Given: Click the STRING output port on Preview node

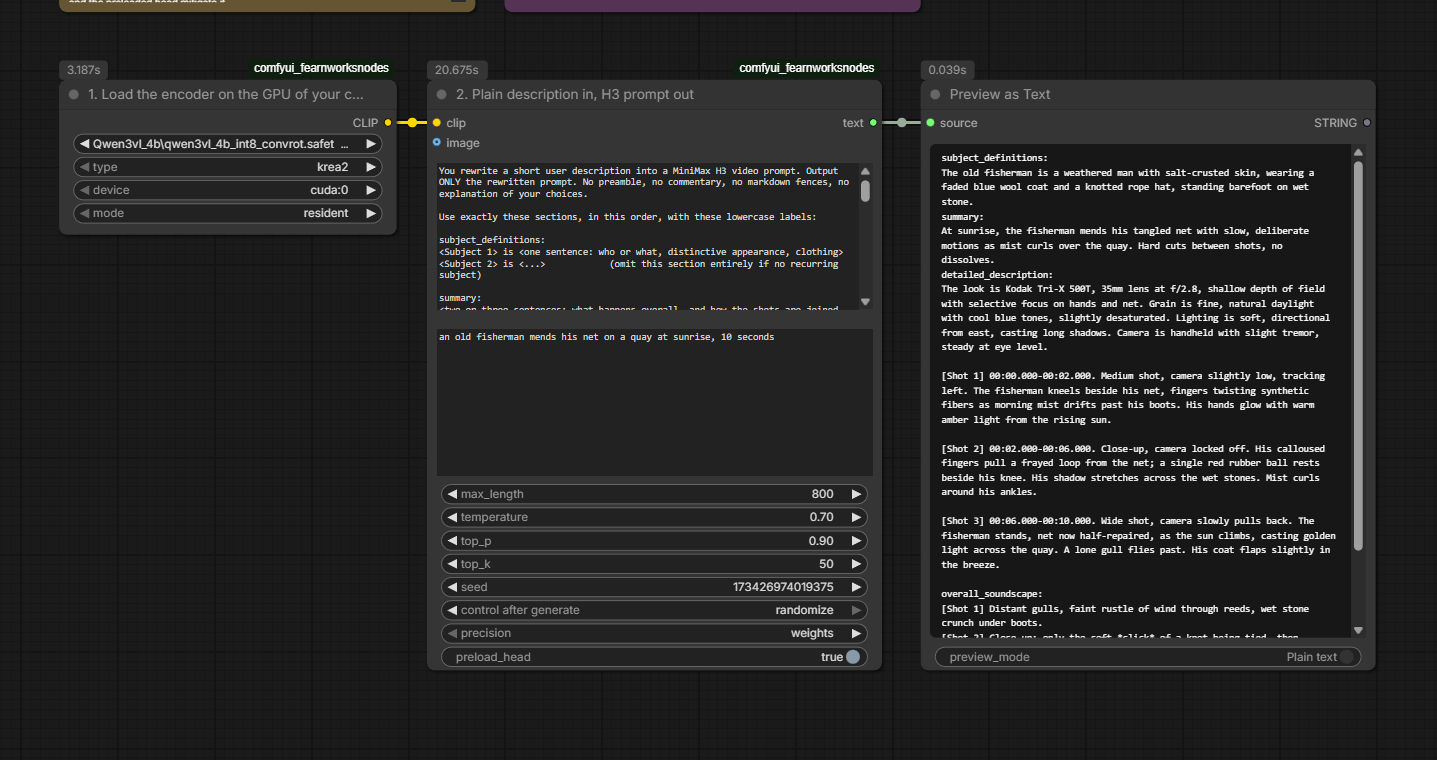Looking at the screenshot, I should [1367, 123].
